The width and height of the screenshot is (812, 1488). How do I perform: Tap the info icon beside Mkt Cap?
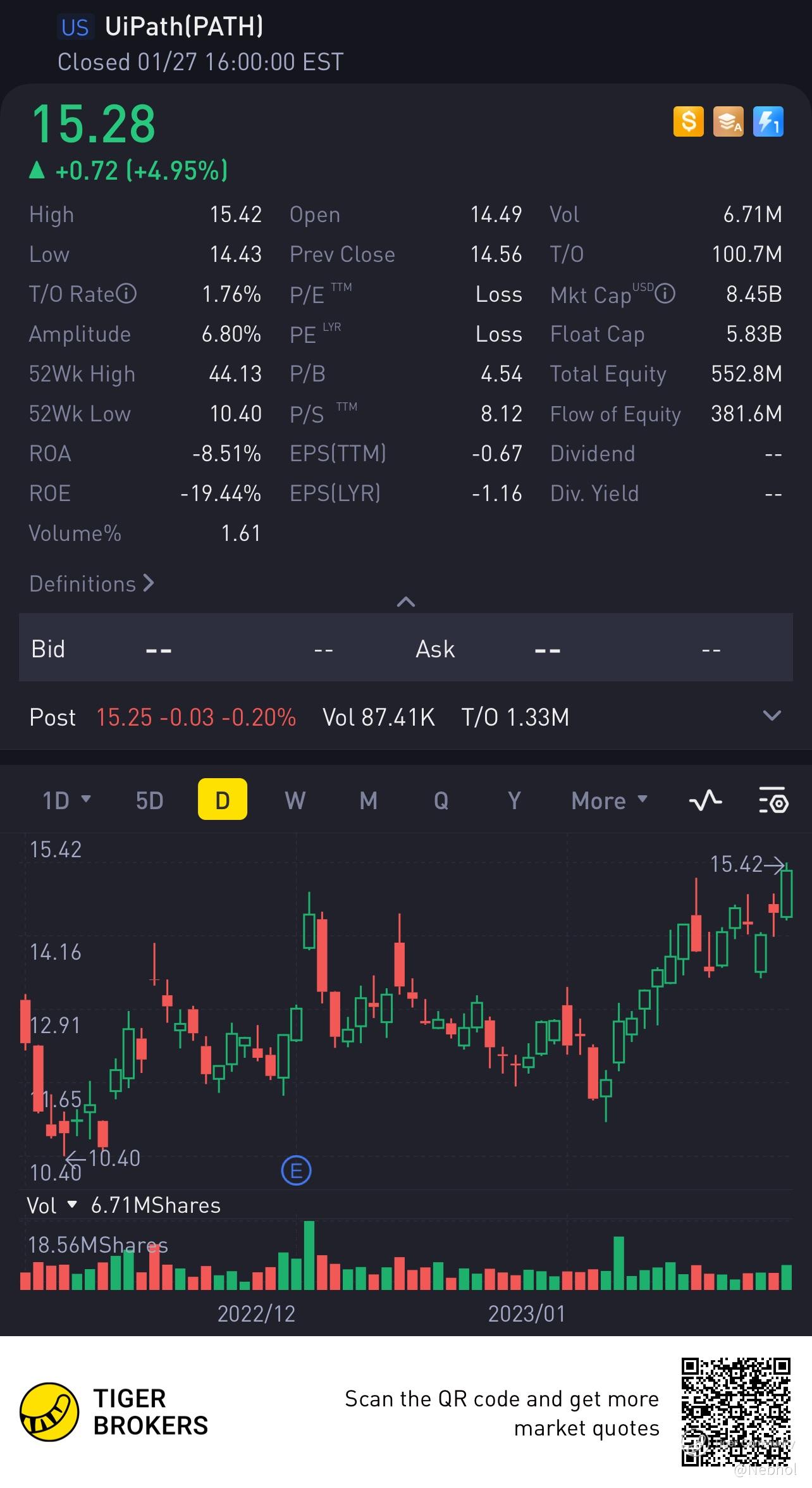[x=665, y=294]
